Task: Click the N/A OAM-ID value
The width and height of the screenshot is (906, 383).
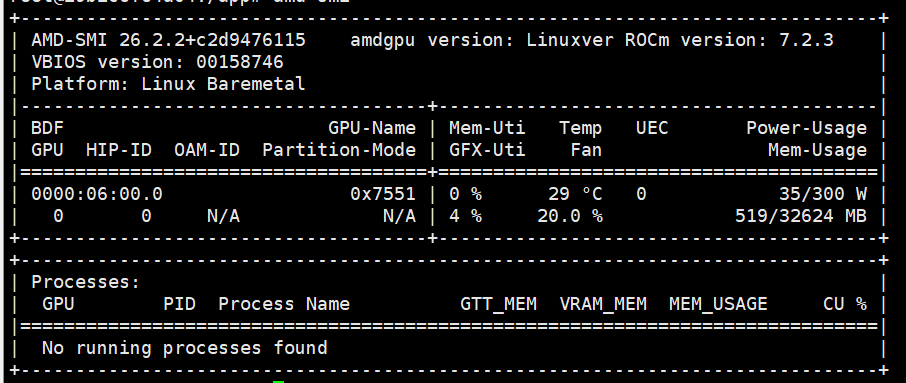Action: tap(224, 216)
